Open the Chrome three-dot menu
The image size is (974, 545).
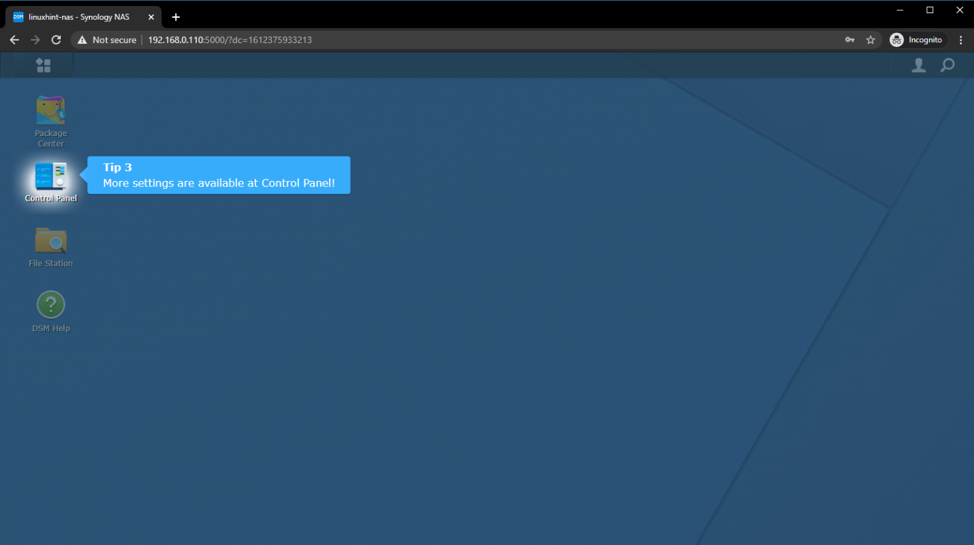point(961,40)
